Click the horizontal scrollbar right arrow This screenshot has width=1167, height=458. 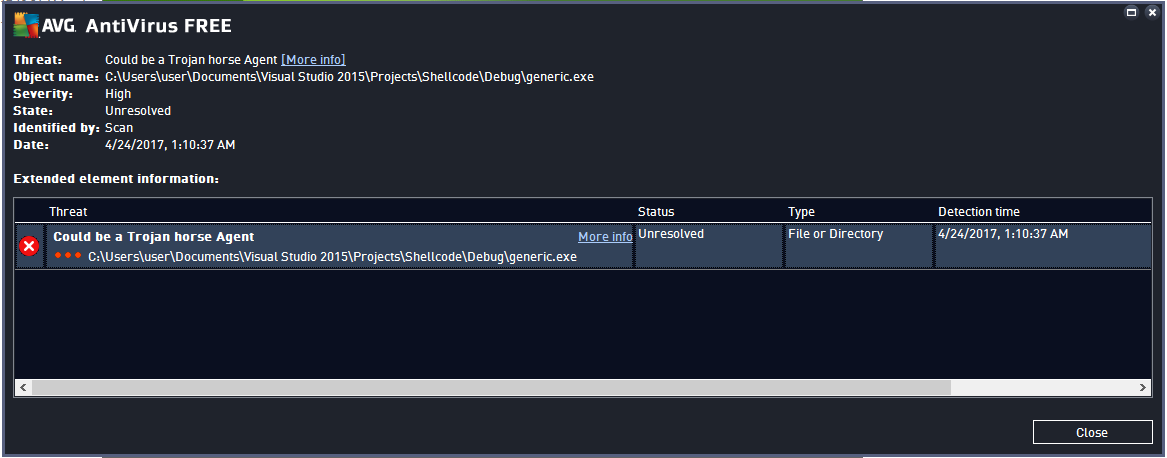[x=1144, y=388]
